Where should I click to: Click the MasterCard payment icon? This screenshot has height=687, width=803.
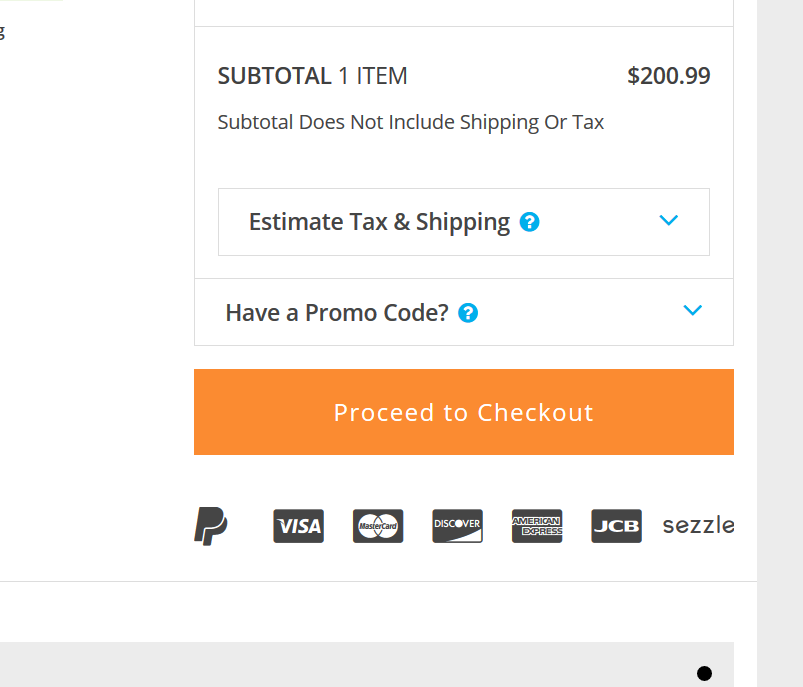pyautogui.click(x=378, y=526)
